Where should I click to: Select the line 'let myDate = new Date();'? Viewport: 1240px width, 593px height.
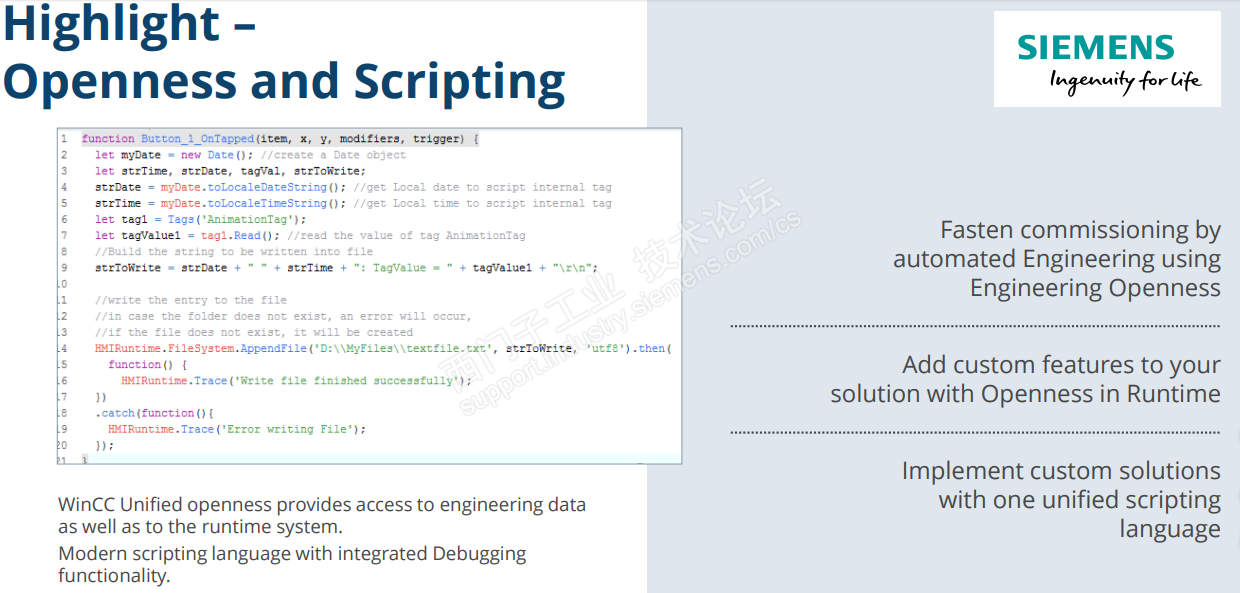[x=250, y=155]
